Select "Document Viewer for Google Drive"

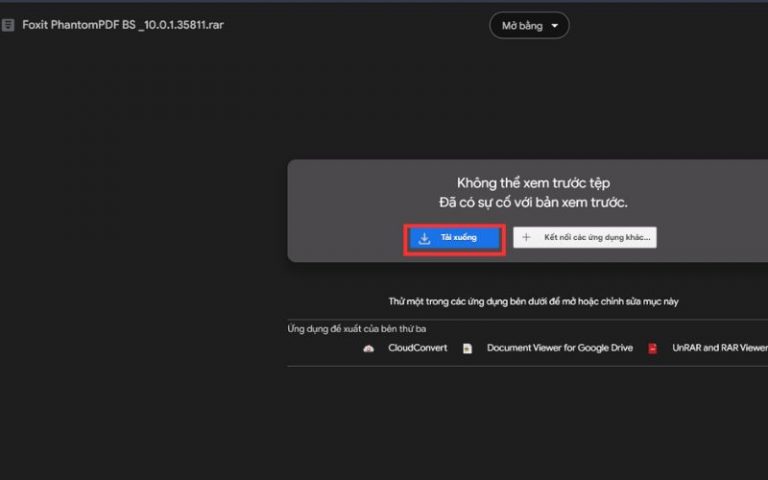pos(559,348)
